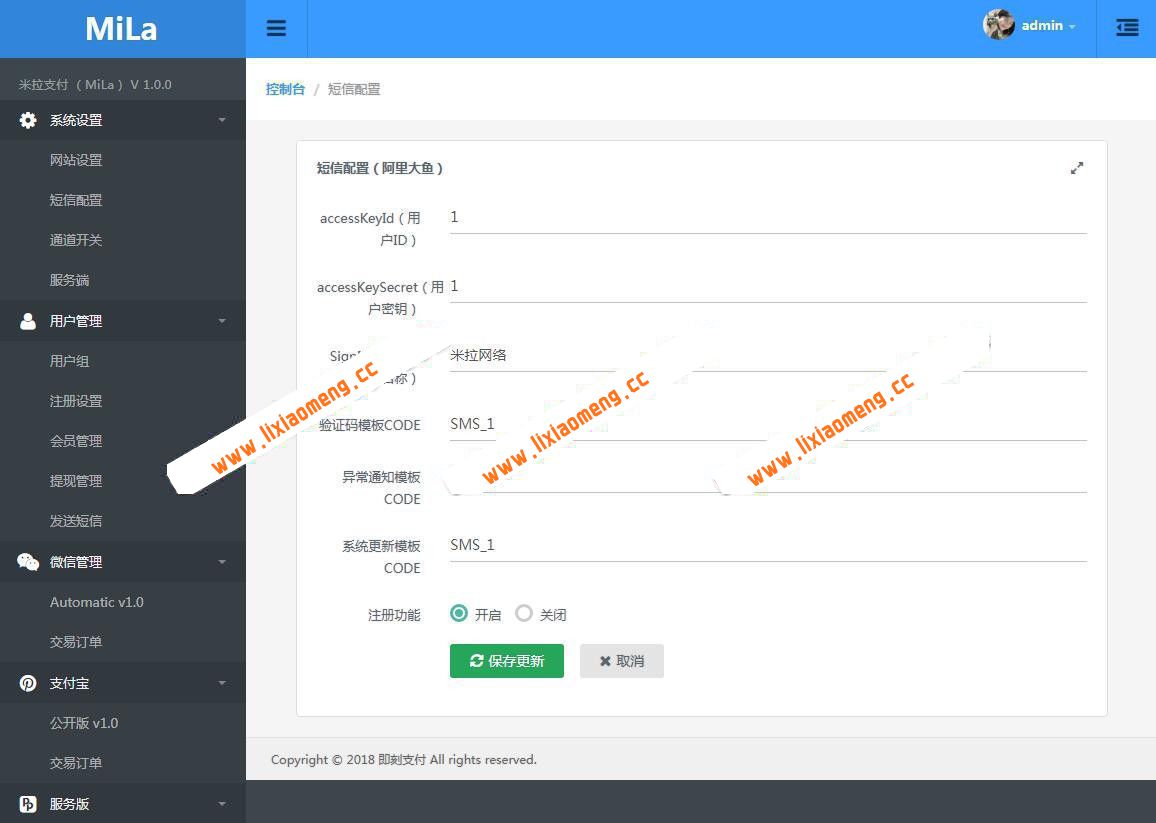Enable the 开启 option for 注册功能
1156x823 pixels.
(x=458, y=614)
